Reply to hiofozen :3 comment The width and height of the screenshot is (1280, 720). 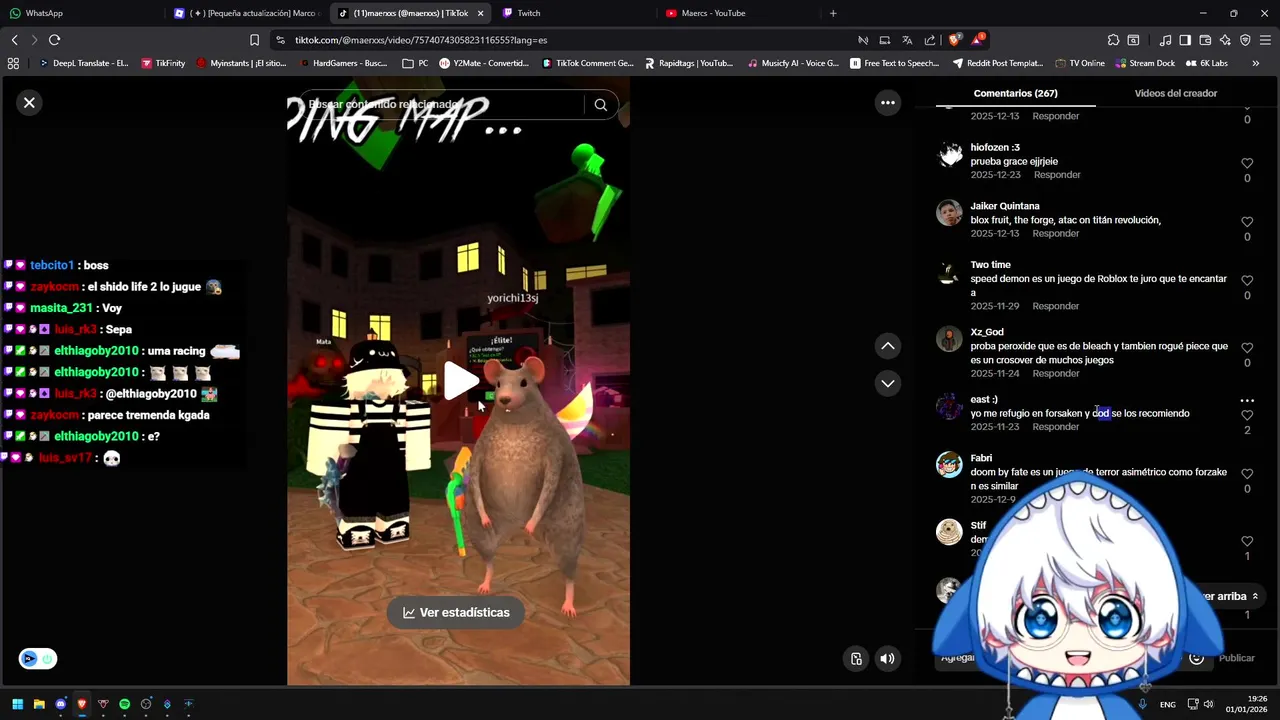click(x=1057, y=175)
